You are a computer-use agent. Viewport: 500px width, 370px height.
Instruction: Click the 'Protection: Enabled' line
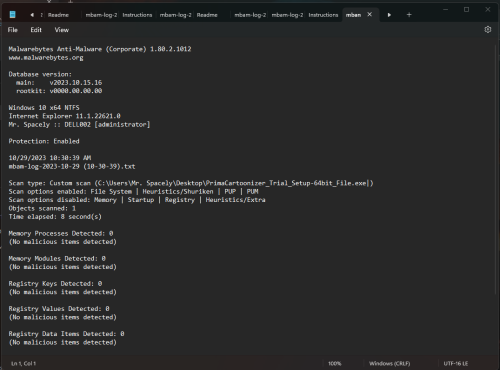(x=44, y=141)
